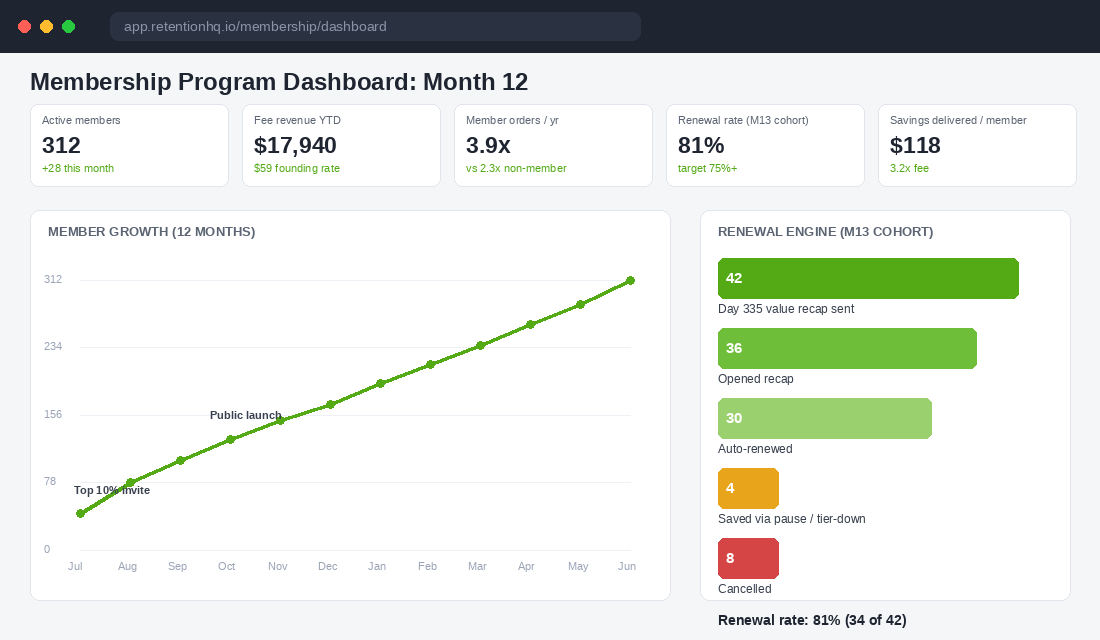The height and width of the screenshot is (640, 1100).
Task: Click the 36 green funnel bar
Action: pos(847,349)
